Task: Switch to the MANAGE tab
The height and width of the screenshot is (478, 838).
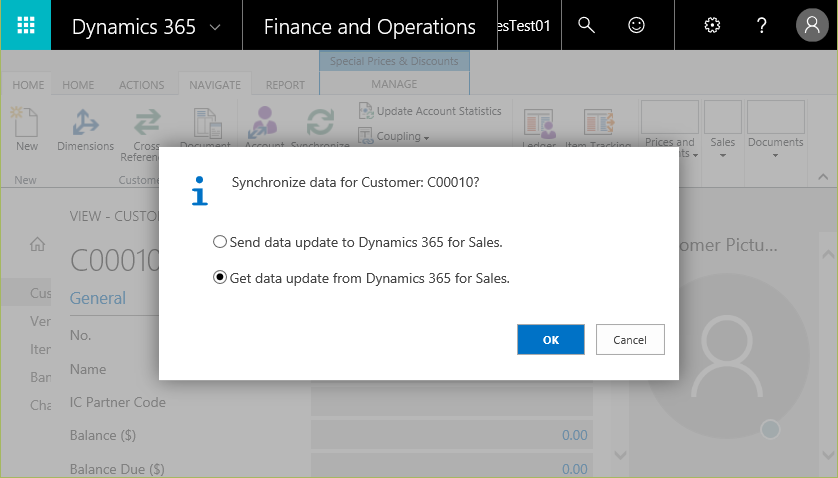Action: coord(394,84)
